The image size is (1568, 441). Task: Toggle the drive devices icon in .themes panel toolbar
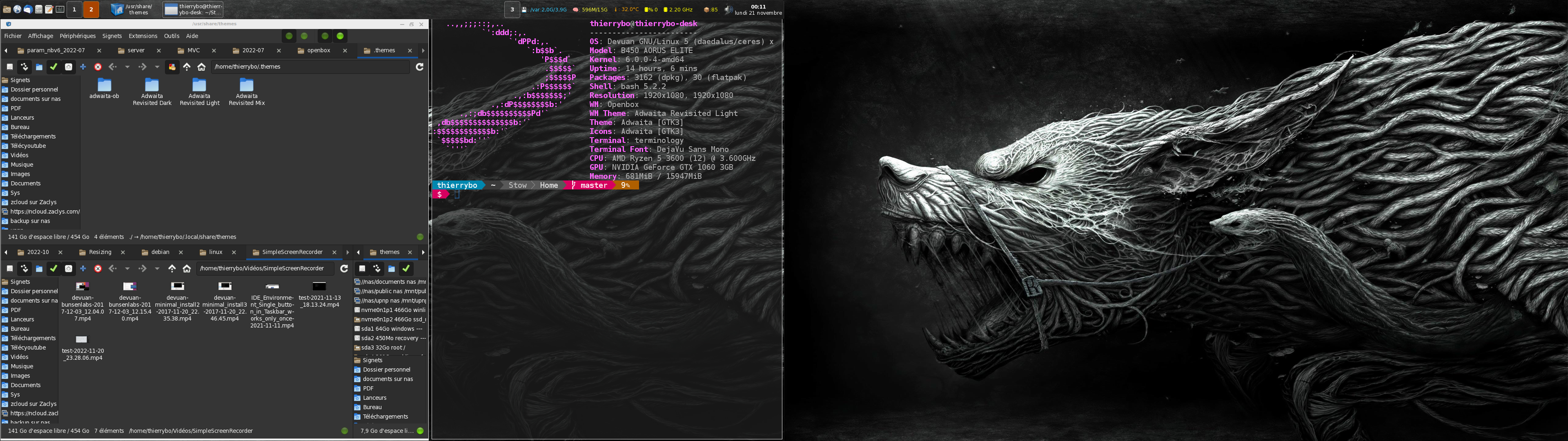10,67
